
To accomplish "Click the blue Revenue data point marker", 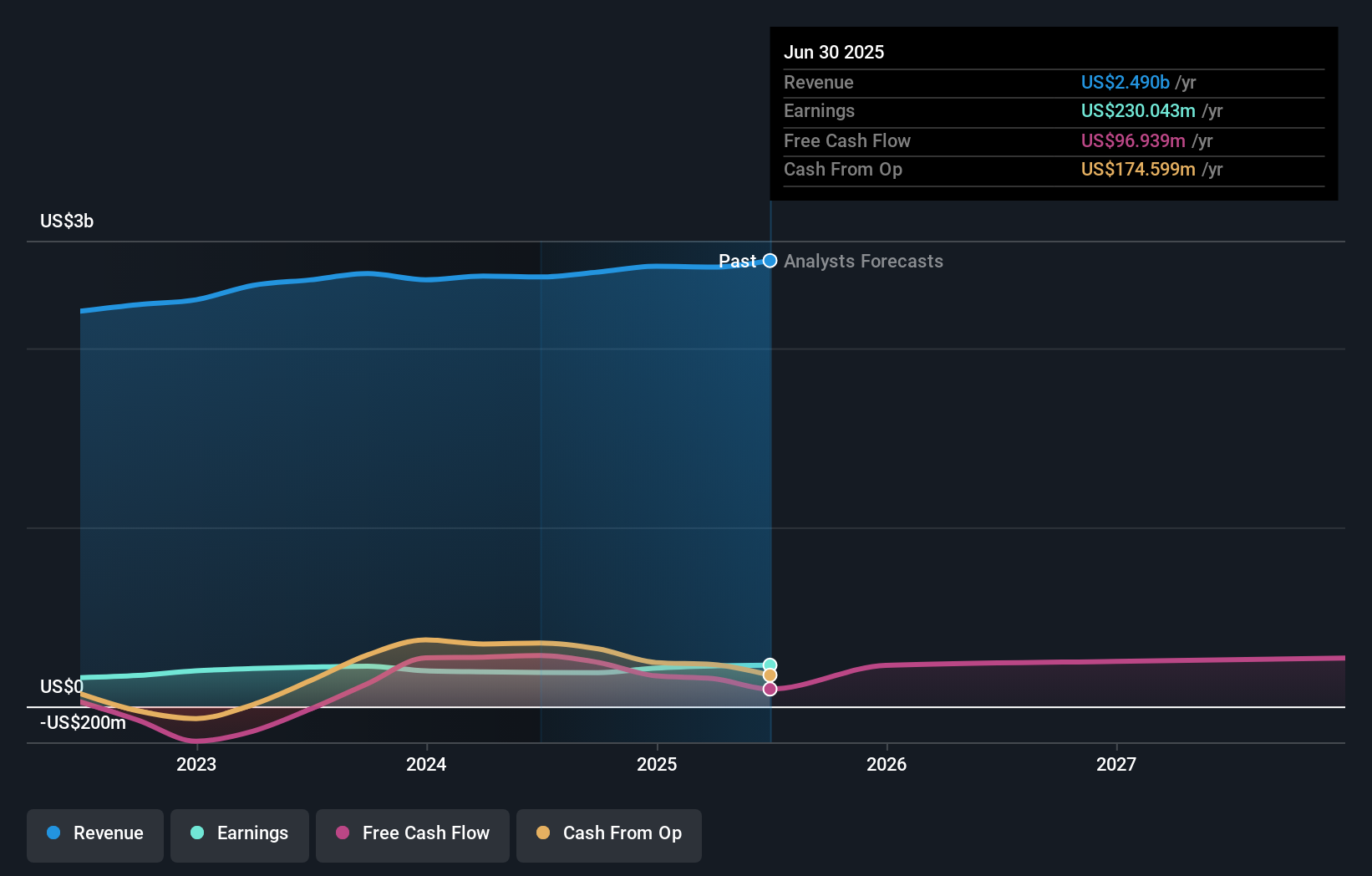I will click(770, 261).
